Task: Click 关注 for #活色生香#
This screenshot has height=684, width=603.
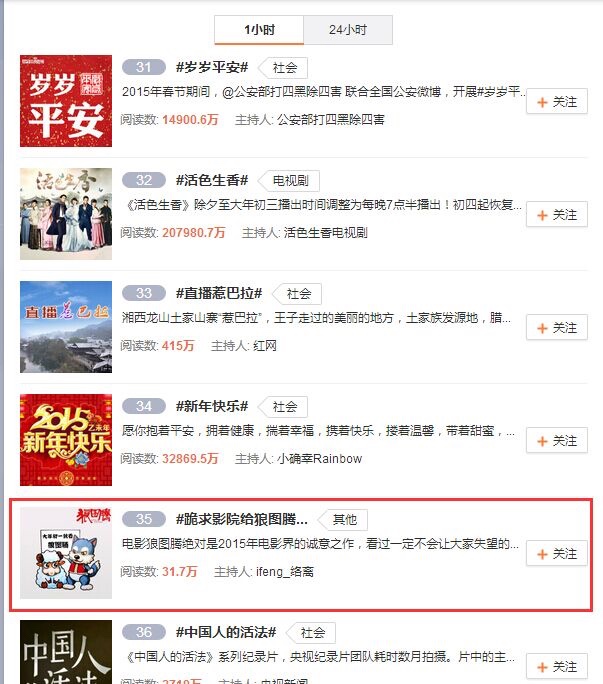Action: coord(557,214)
